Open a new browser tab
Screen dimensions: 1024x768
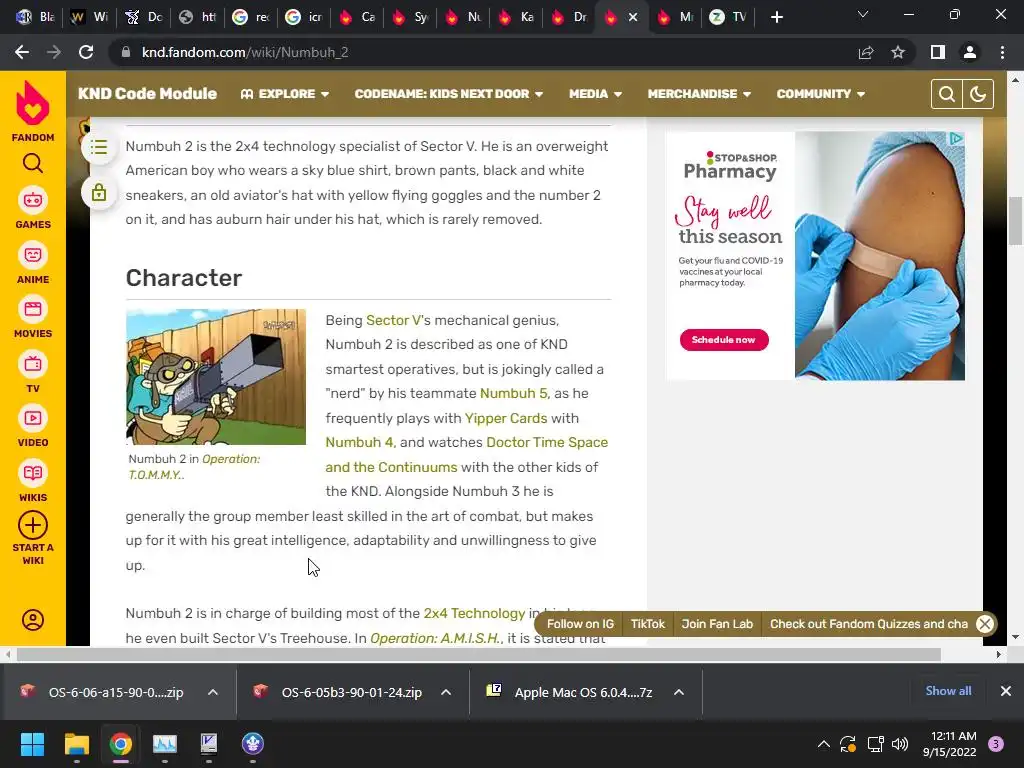(x=776, y=17)
